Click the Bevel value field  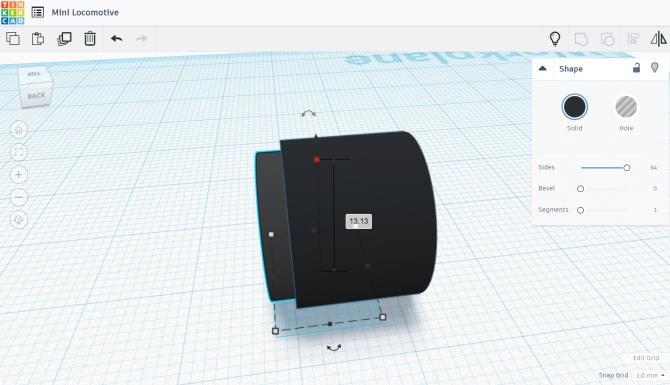point(655,189)
